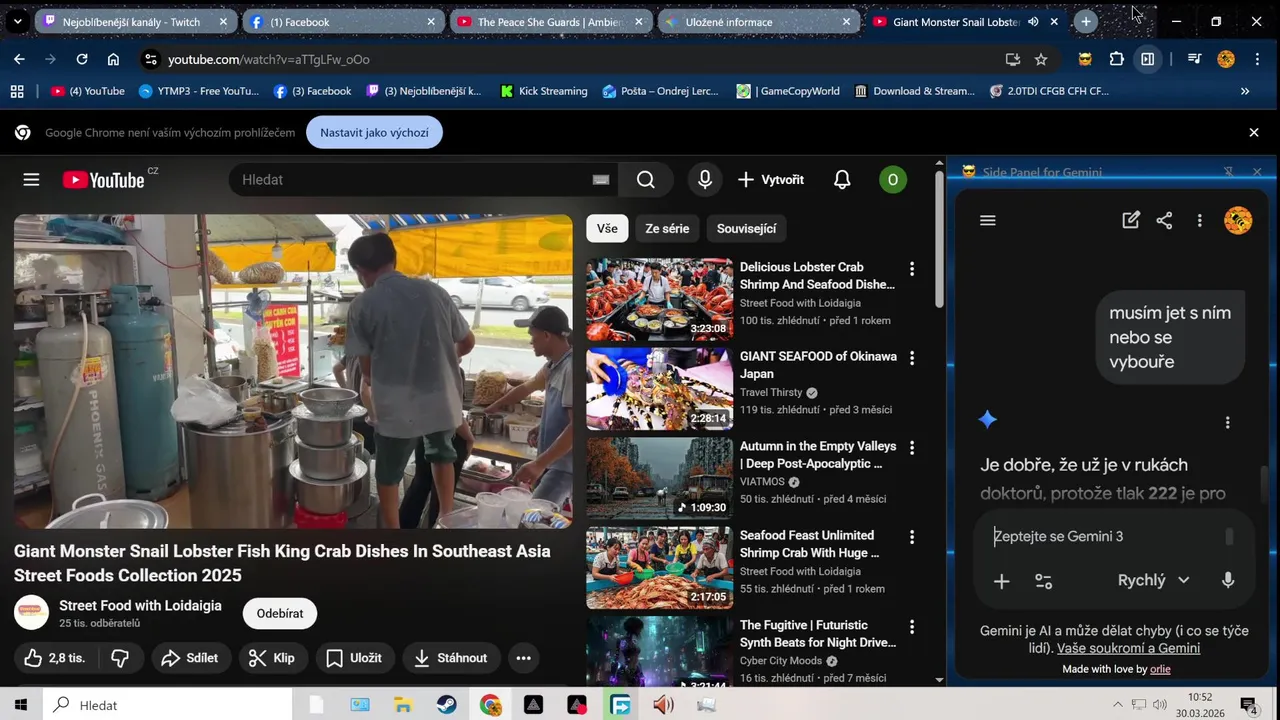Reload the page in Chrome
Viewport: 1280px width, 720px height.
point(82,59)
